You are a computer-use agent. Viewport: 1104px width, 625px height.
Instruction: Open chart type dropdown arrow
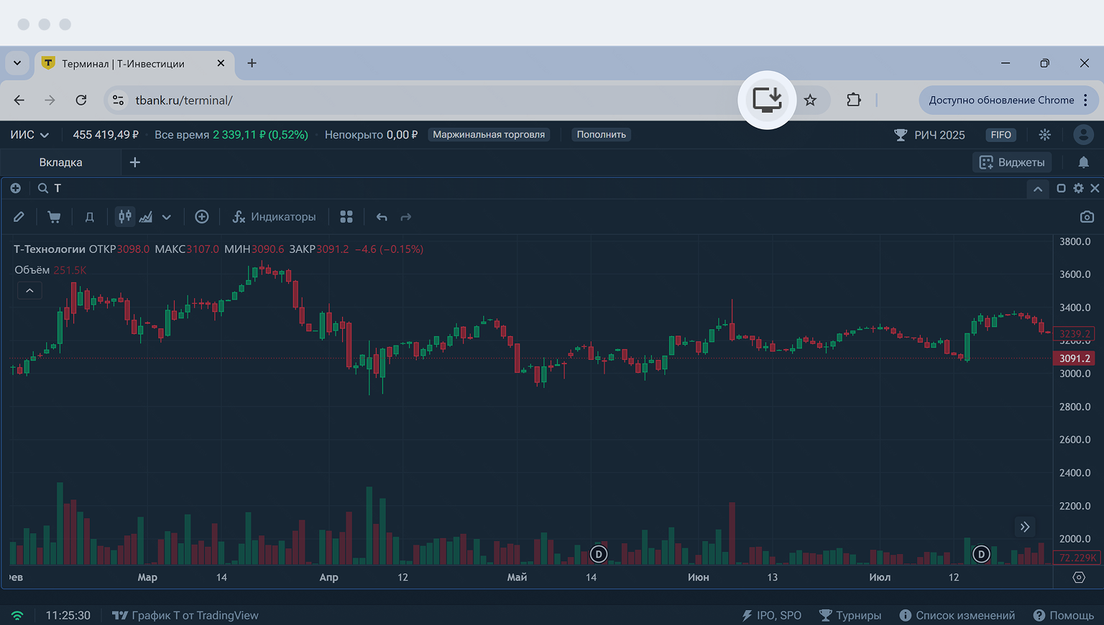167,217
